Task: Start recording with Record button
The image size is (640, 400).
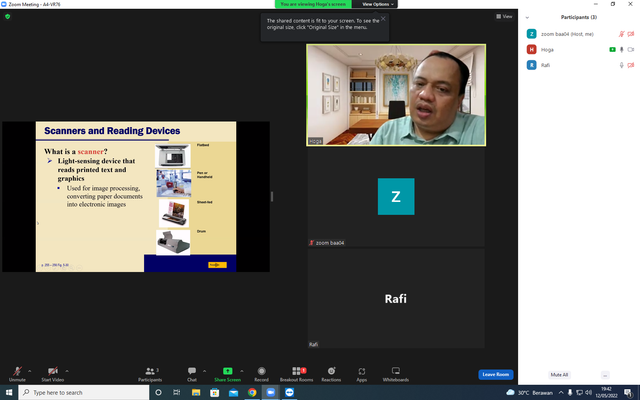Action: click(x=261, y=374)
